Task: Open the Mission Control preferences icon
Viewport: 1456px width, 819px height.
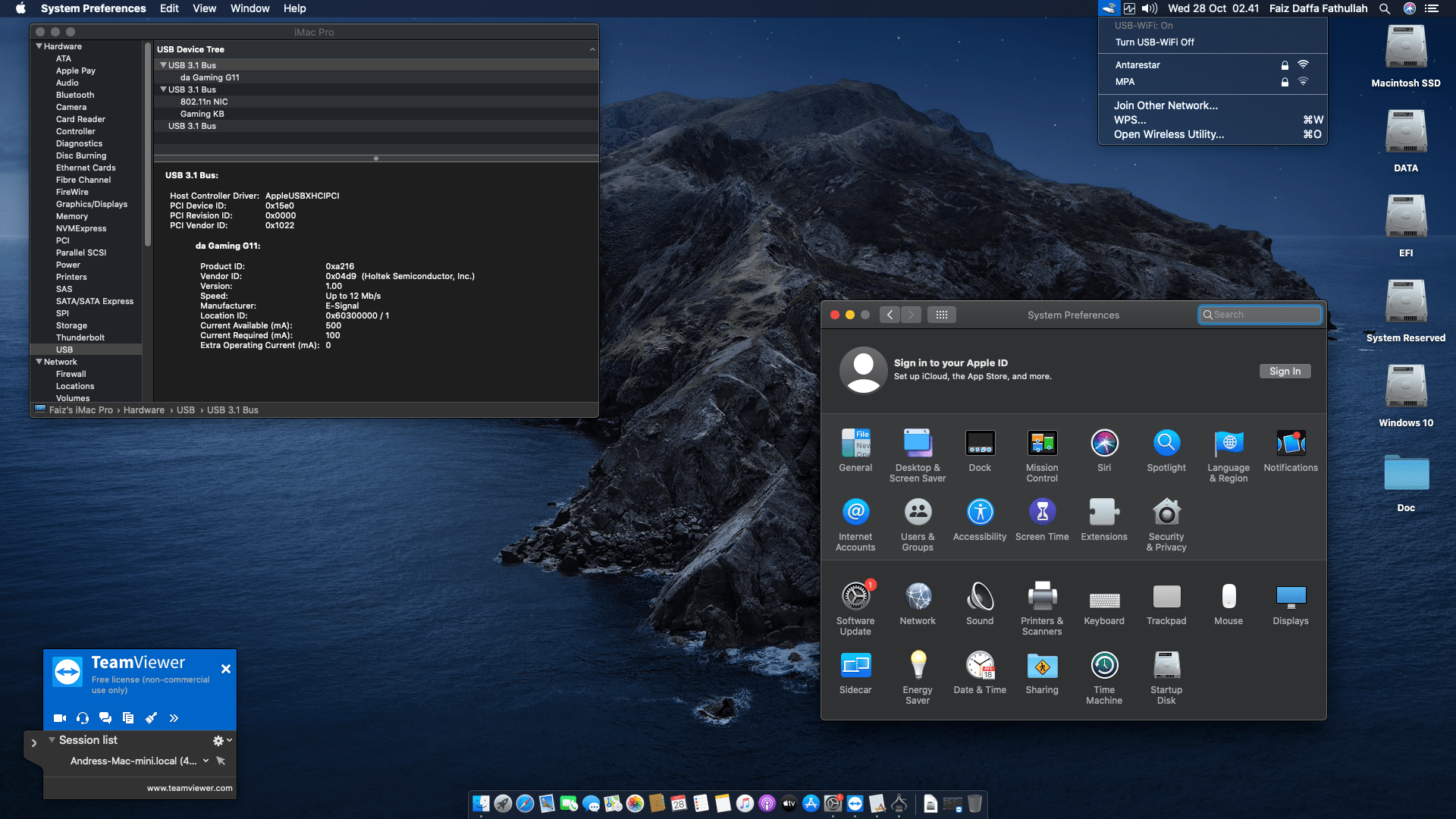Action: [x=1042, y=444]
